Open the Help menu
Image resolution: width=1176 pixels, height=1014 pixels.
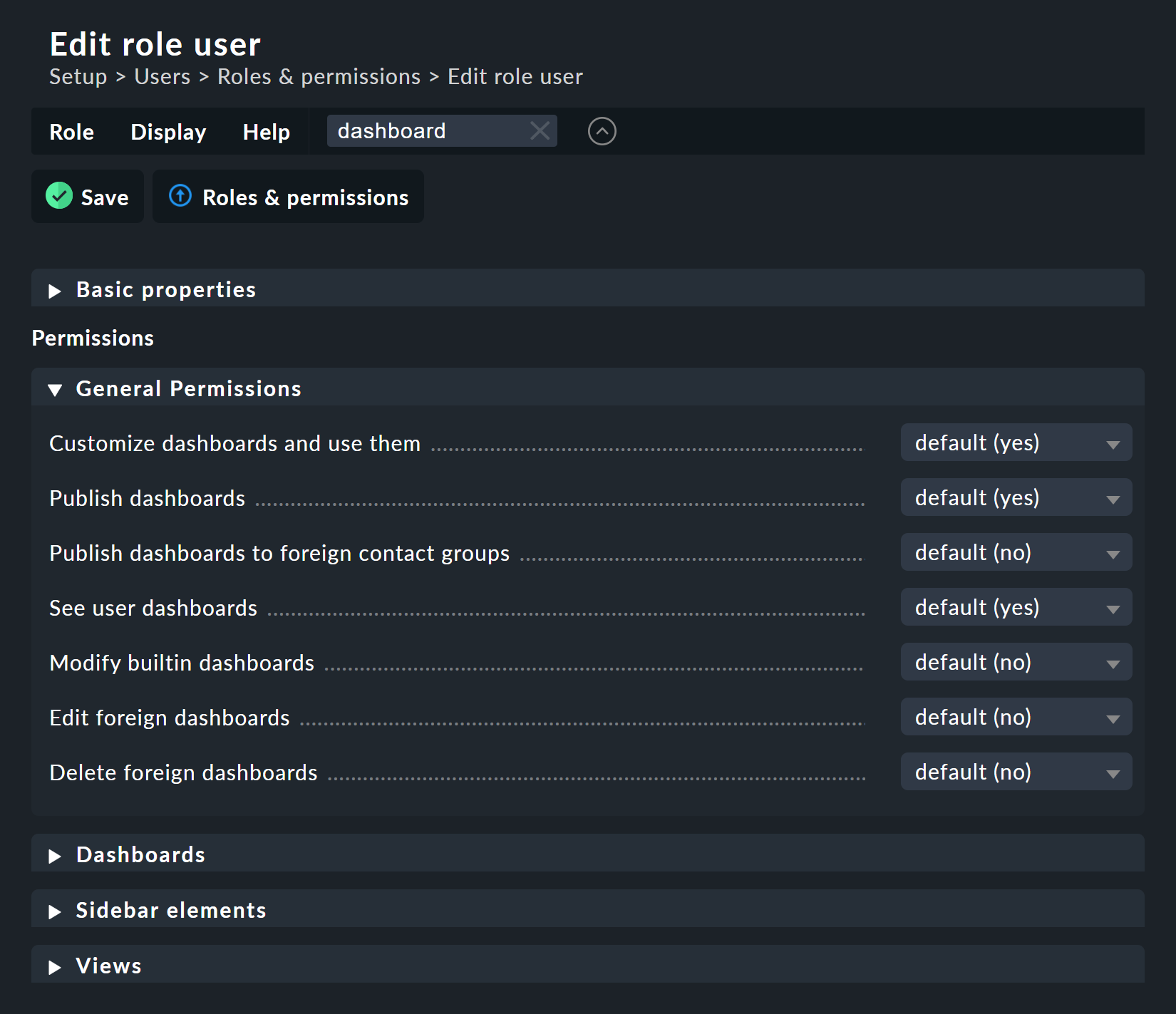coord(267,132)
